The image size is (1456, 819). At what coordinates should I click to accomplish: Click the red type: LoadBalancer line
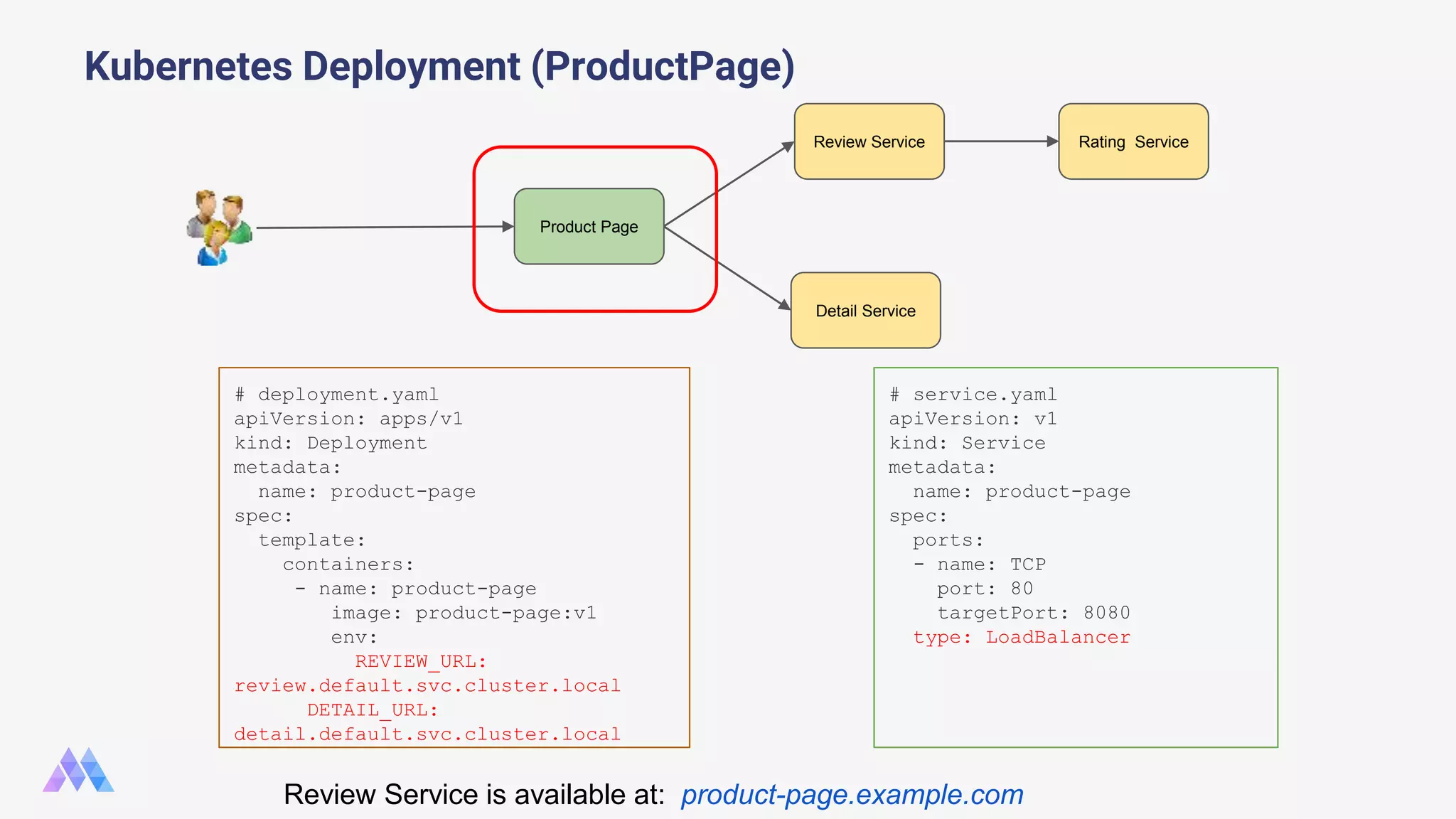(x=1022, y=637)
